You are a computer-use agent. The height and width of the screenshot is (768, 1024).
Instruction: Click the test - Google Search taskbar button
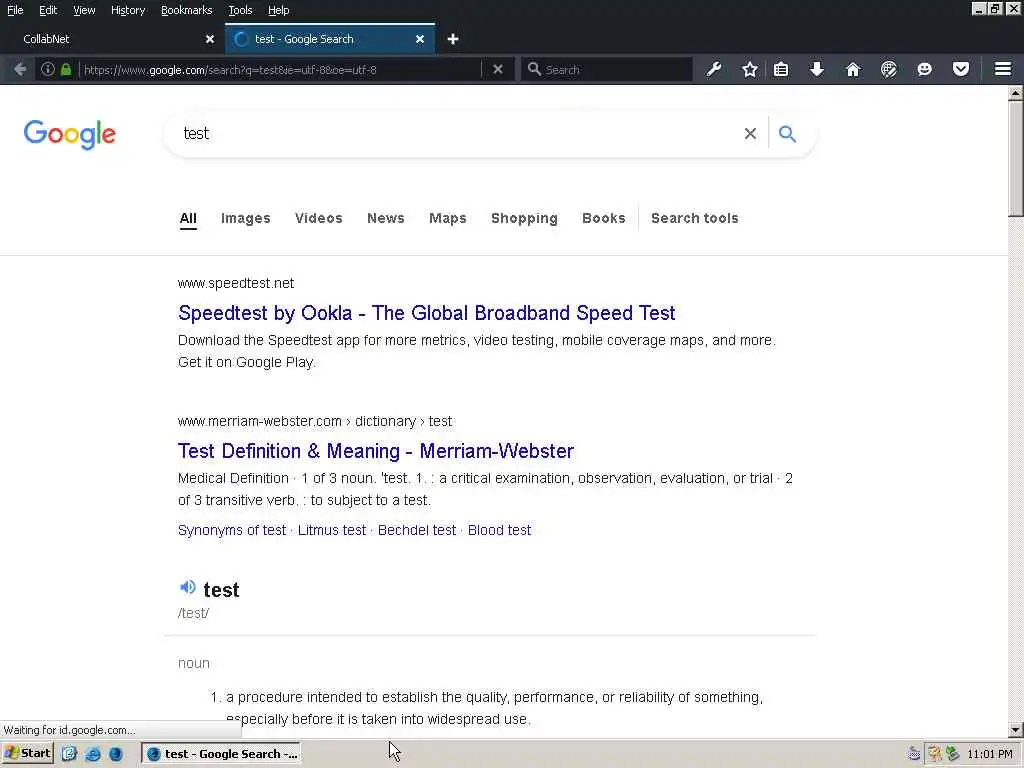(x=221, y=754)
